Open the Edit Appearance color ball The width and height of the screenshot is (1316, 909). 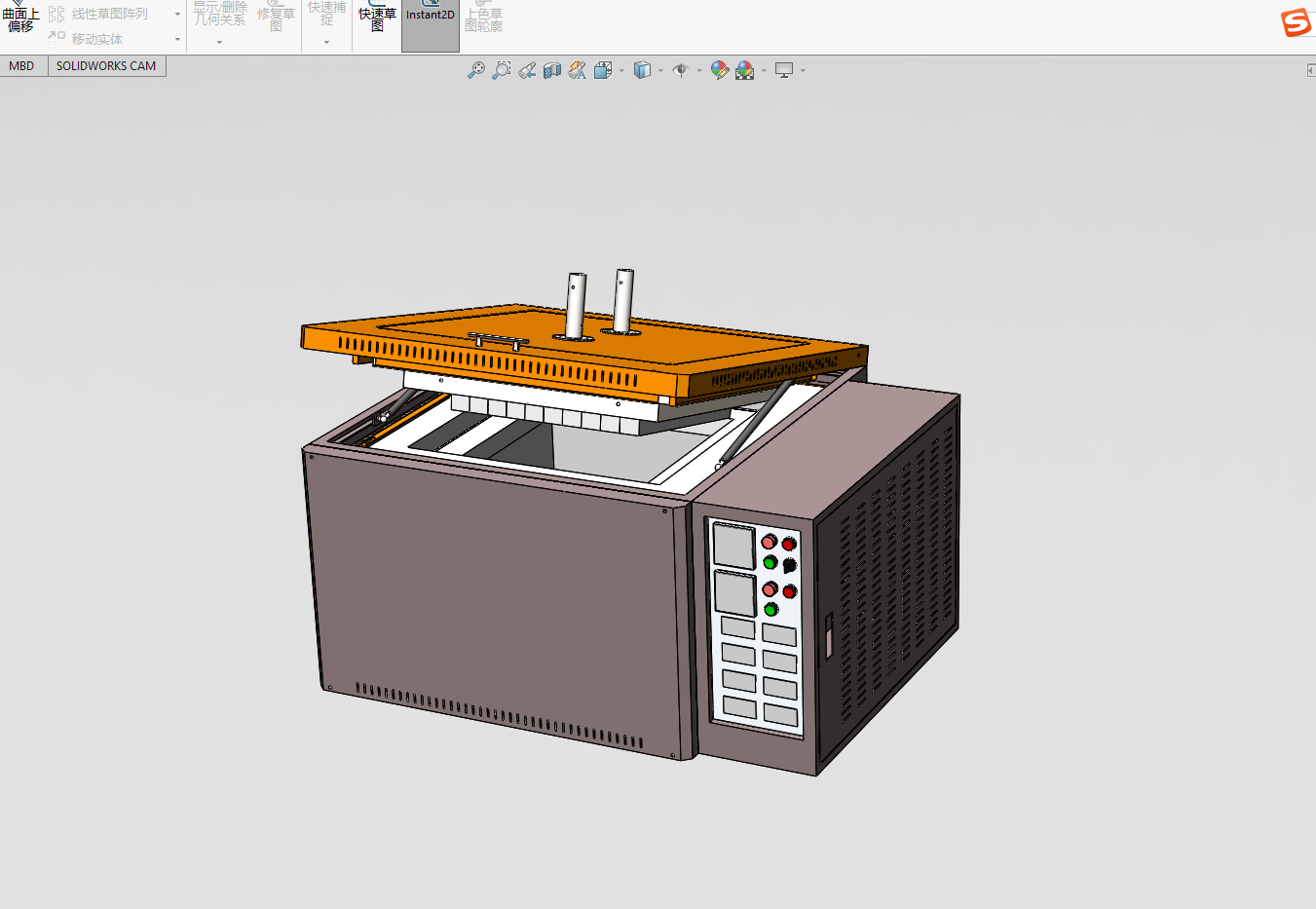tap(719, 70)
